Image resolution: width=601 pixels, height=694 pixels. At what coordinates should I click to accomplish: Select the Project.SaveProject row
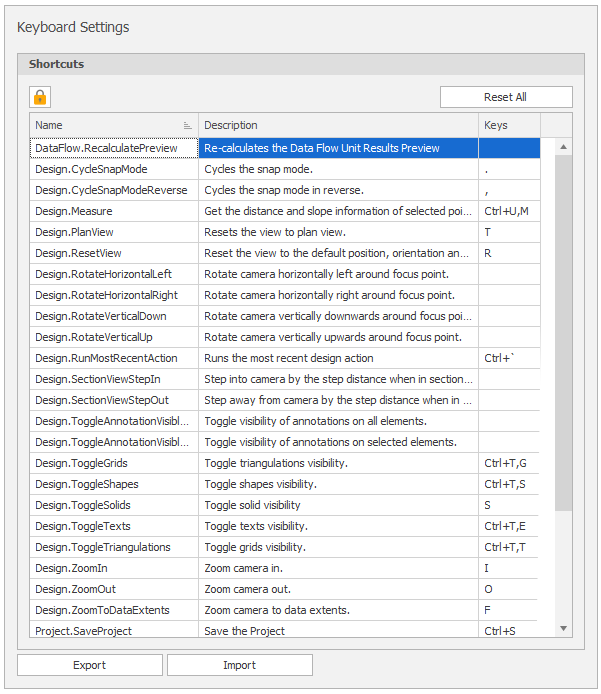click(83, 631)
